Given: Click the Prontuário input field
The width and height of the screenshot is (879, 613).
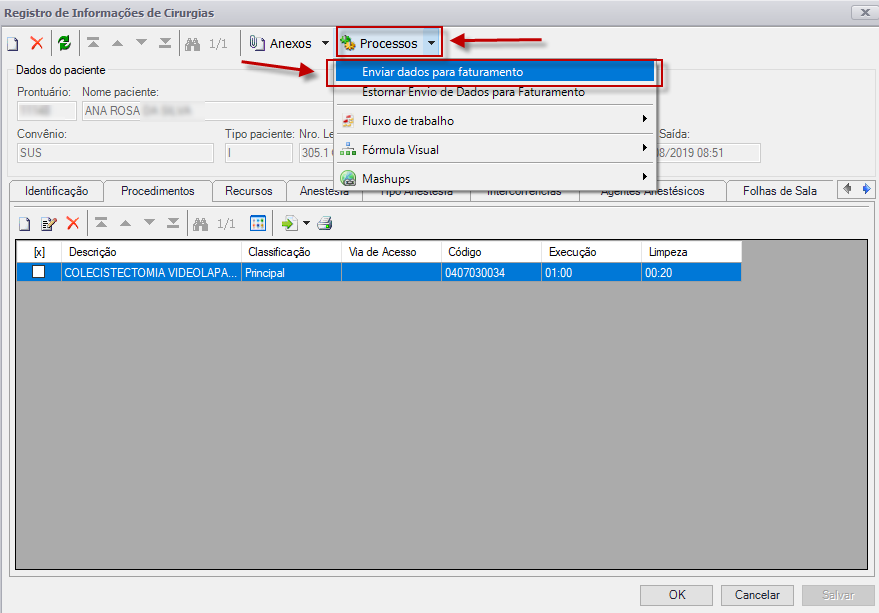Looking at the screenshot, I should (x=47, y=111).
